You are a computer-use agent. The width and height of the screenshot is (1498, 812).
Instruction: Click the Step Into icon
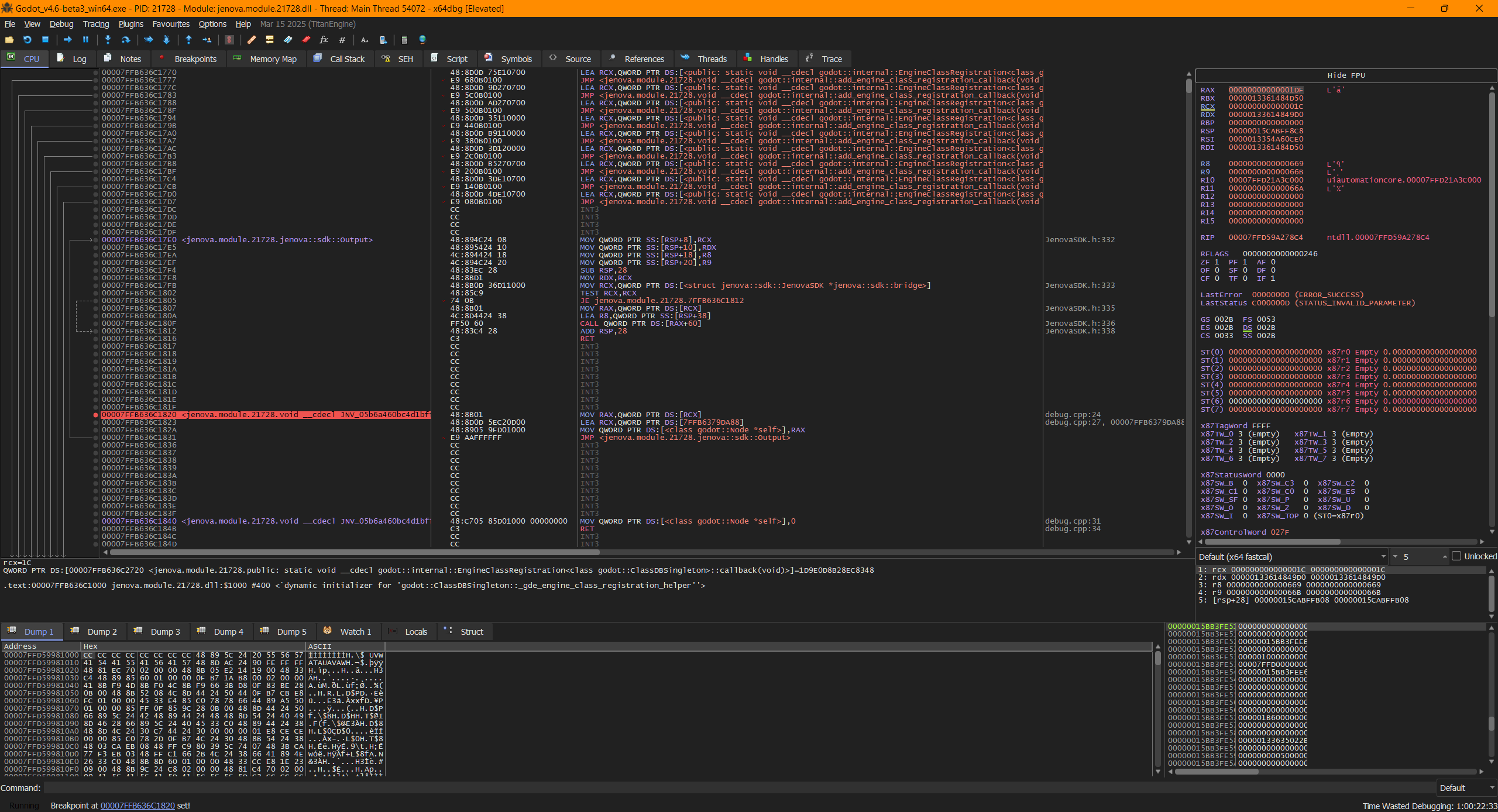[108, 40]
